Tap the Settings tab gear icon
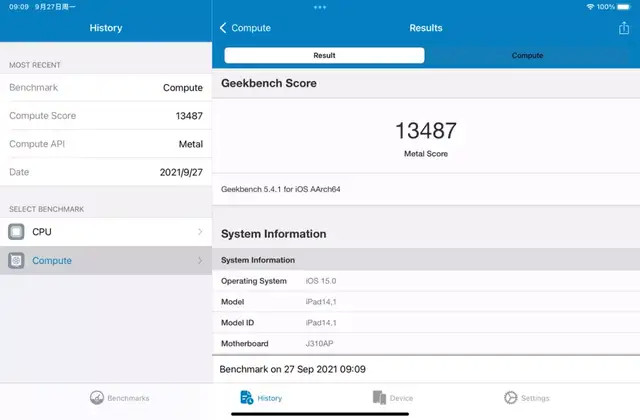The width and height of the screenshot is (640, 420). [x=511, y=398]
